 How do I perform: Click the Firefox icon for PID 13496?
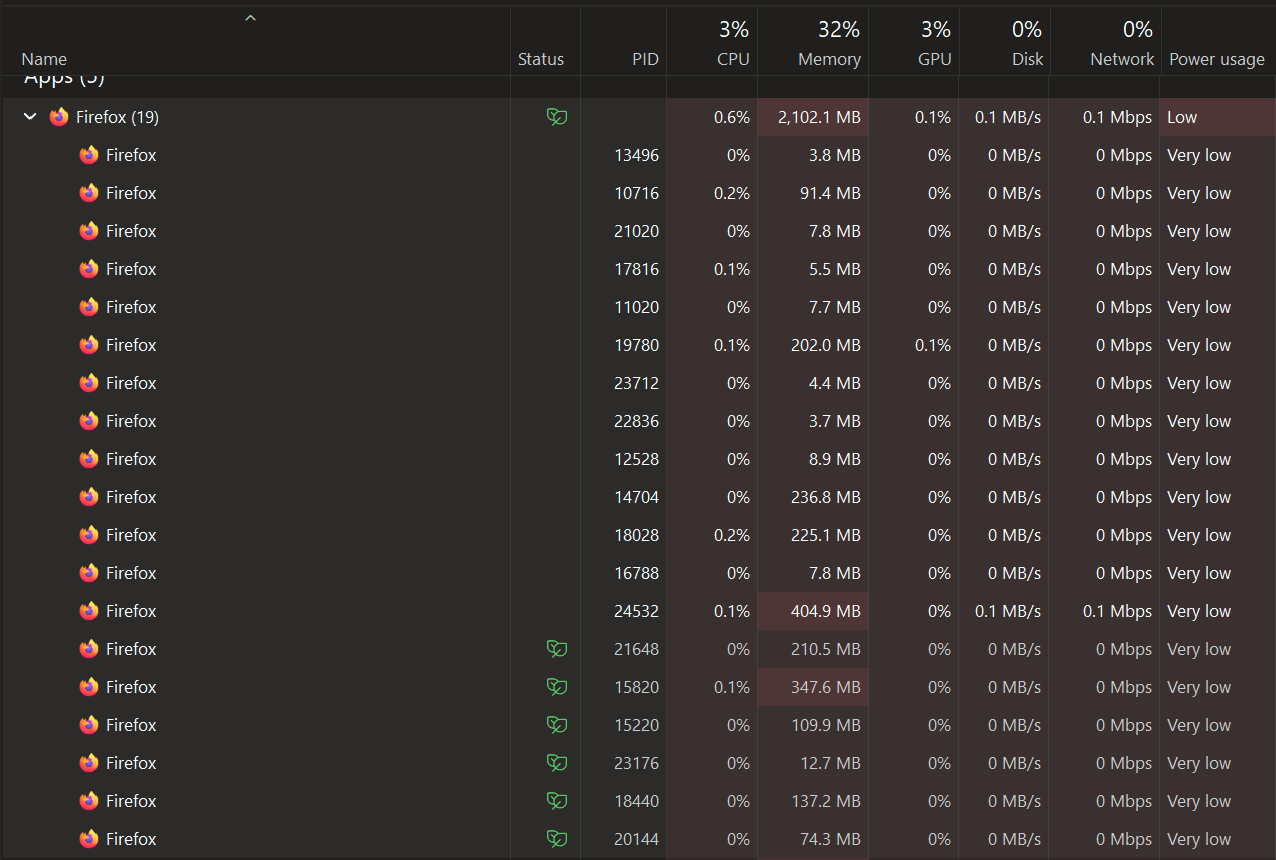pos(89,155)
